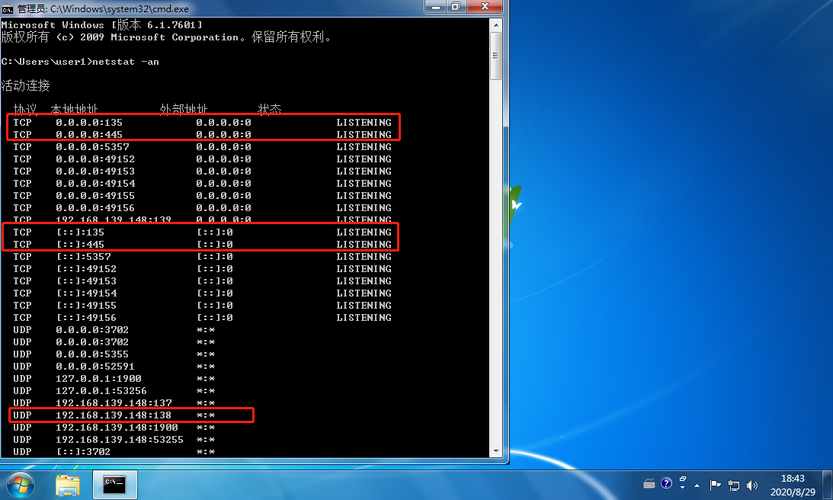
Task: Click IPv6 address [::]:135
Action: [x=80, y=232]
